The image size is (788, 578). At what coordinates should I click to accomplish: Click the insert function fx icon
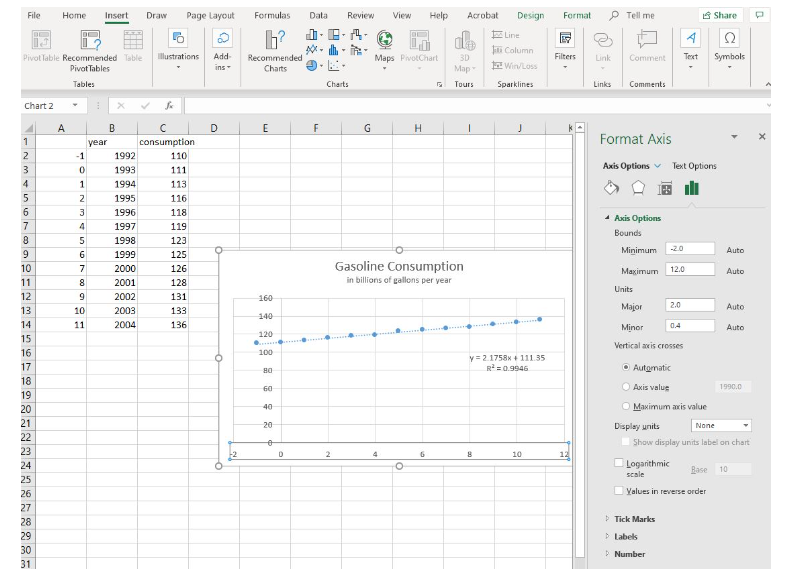169,106
